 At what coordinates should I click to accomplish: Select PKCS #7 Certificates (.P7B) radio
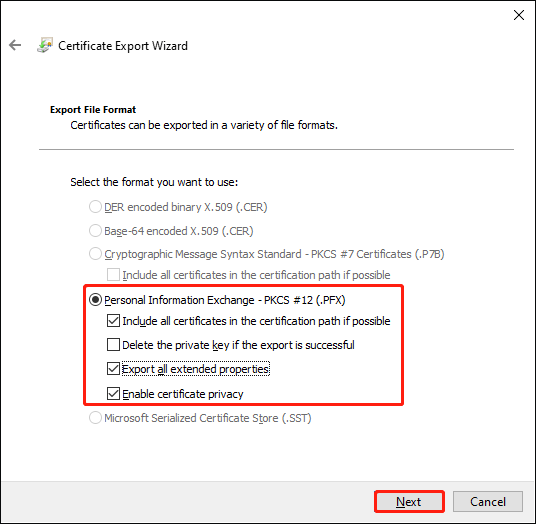(95, 254)
